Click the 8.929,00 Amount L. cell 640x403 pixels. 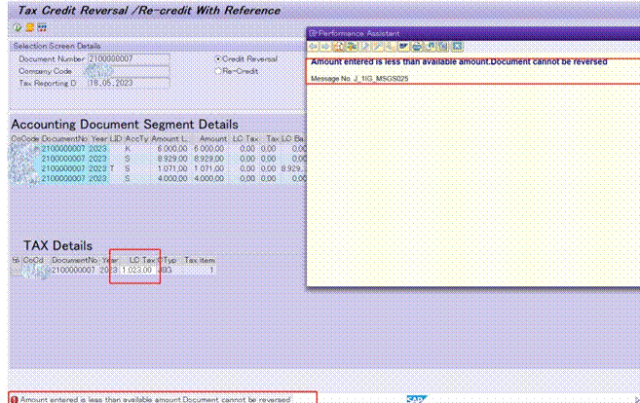(172, 158)
